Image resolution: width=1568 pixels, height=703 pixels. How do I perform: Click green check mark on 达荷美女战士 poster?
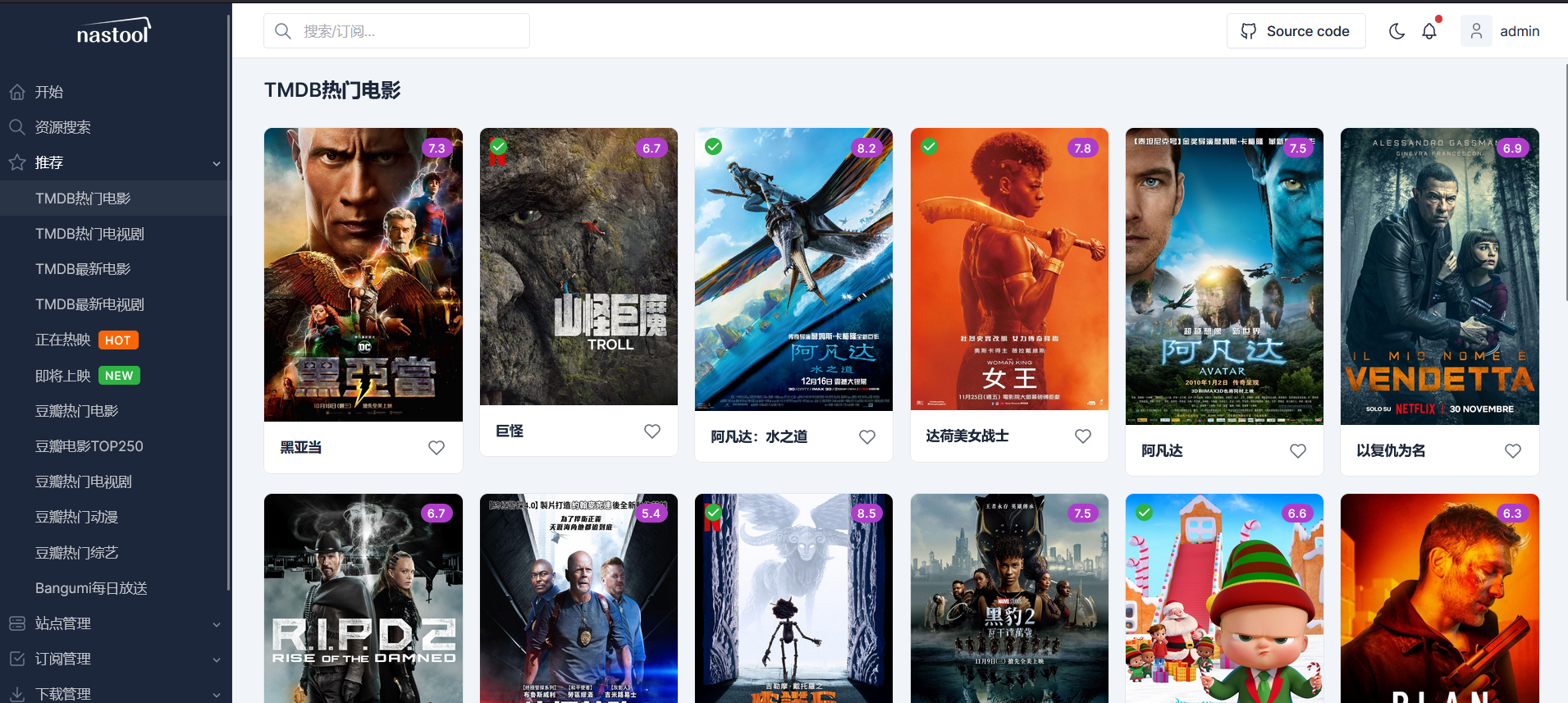(929, 147)
